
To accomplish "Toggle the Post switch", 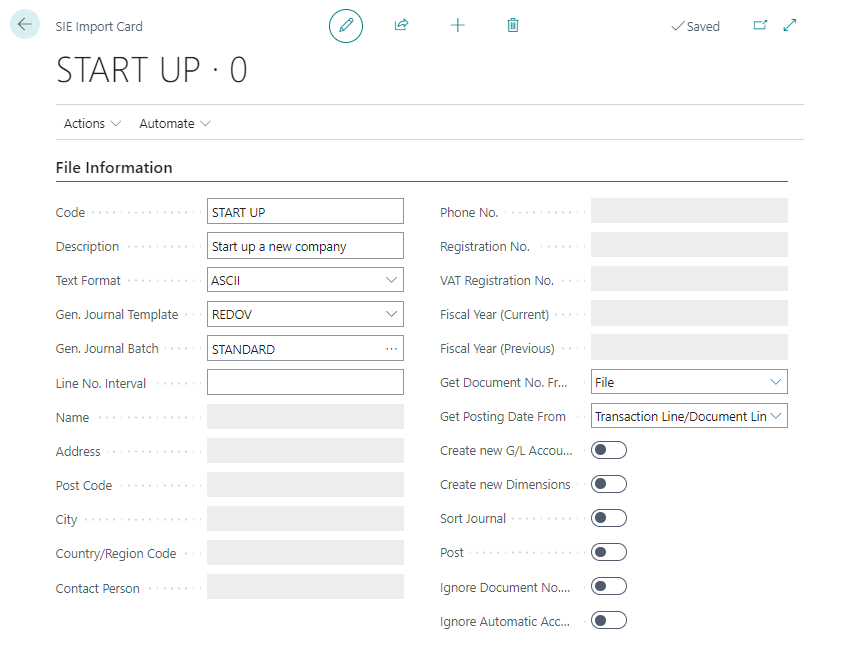I will [x=608, y=552].
